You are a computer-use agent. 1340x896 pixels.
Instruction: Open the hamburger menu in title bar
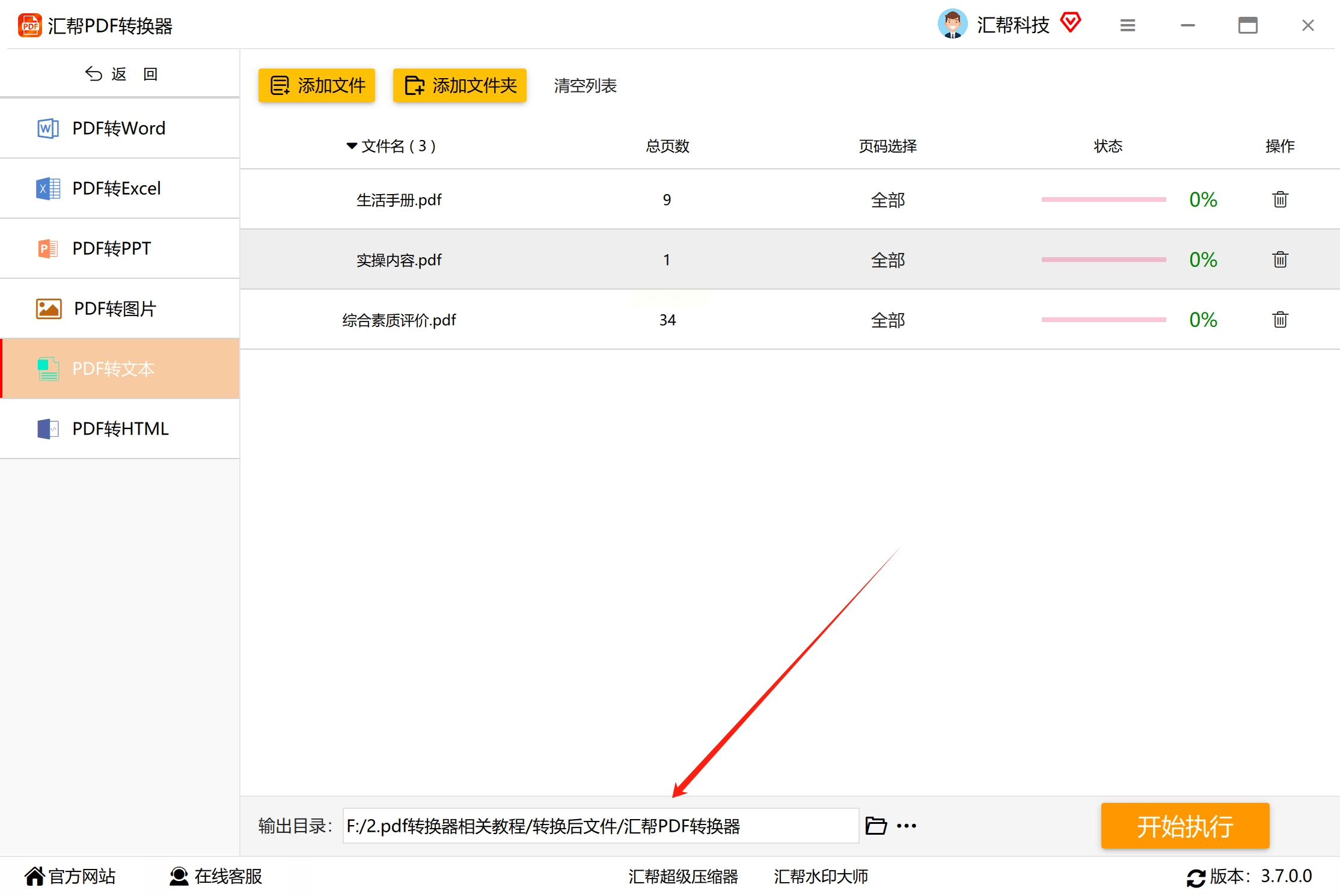pyautogui.click(x=1127, y=25)
